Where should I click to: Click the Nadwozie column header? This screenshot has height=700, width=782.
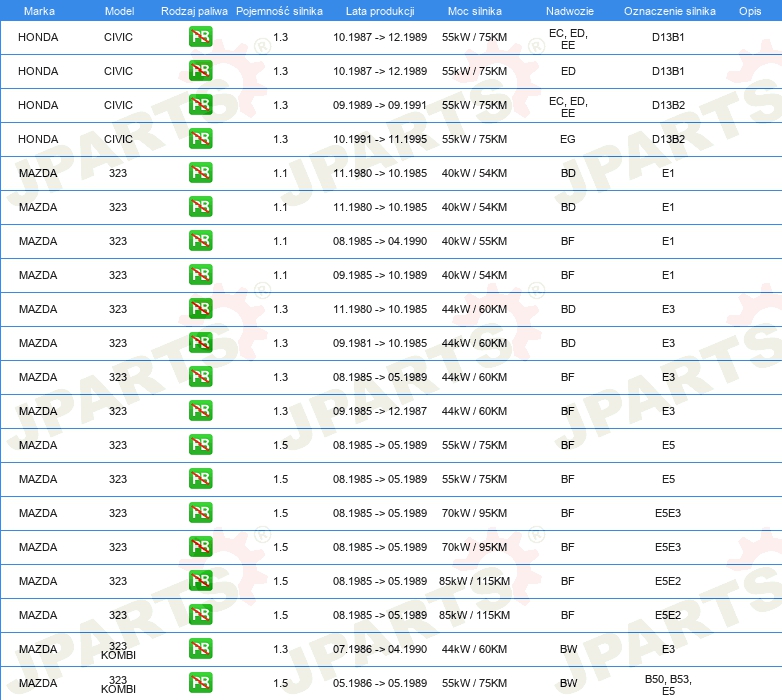click(x=570, y=11)
